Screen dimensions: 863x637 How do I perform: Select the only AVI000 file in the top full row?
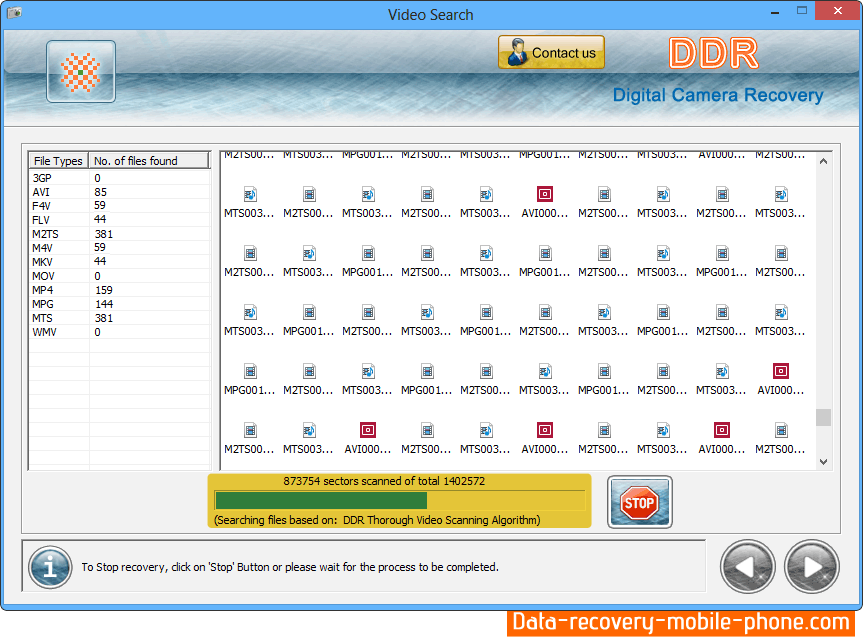pyautogui.click(x=544, y=202)
